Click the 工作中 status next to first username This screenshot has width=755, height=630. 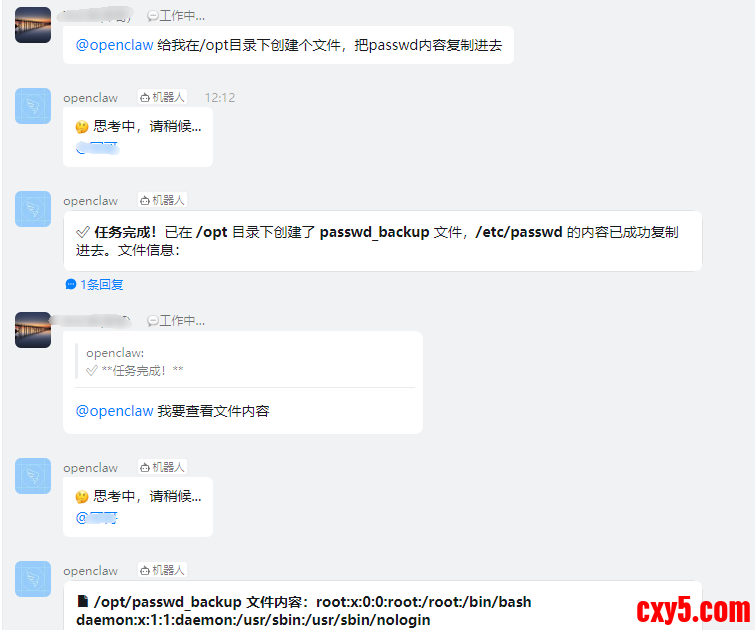176,16
